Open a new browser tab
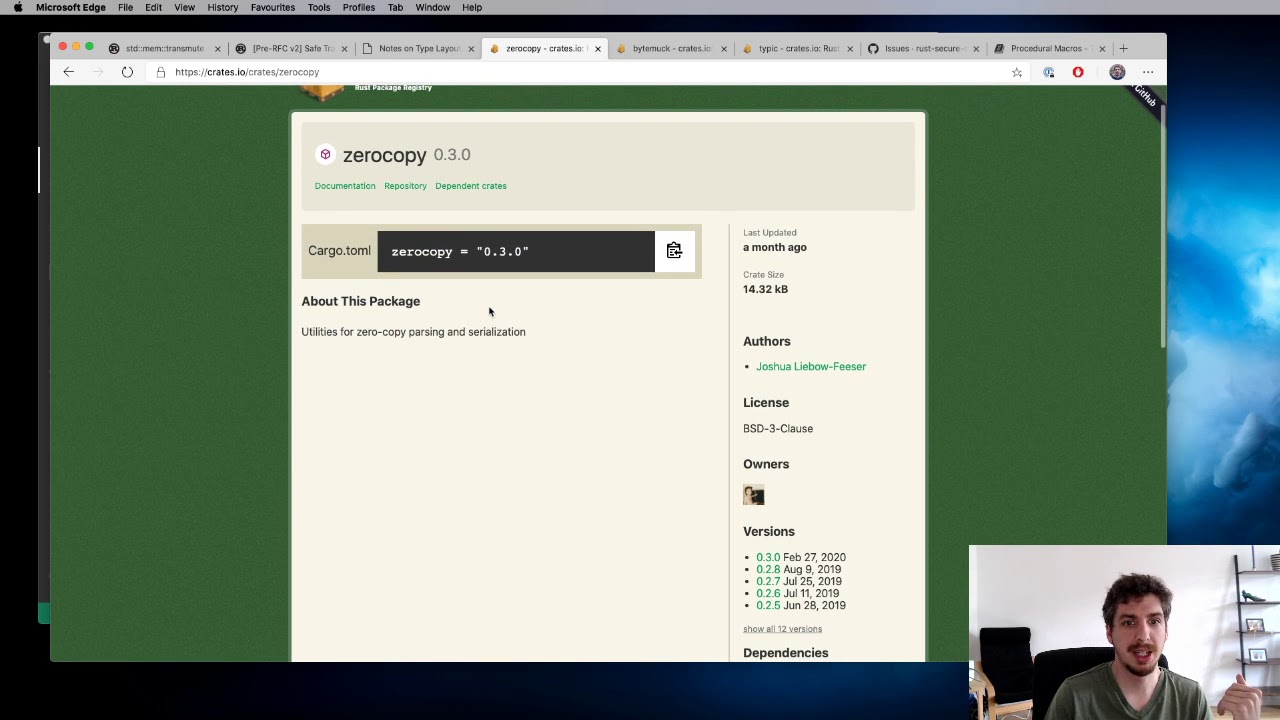Viewport: 1280px width, 720px height. pos(1123,48)
